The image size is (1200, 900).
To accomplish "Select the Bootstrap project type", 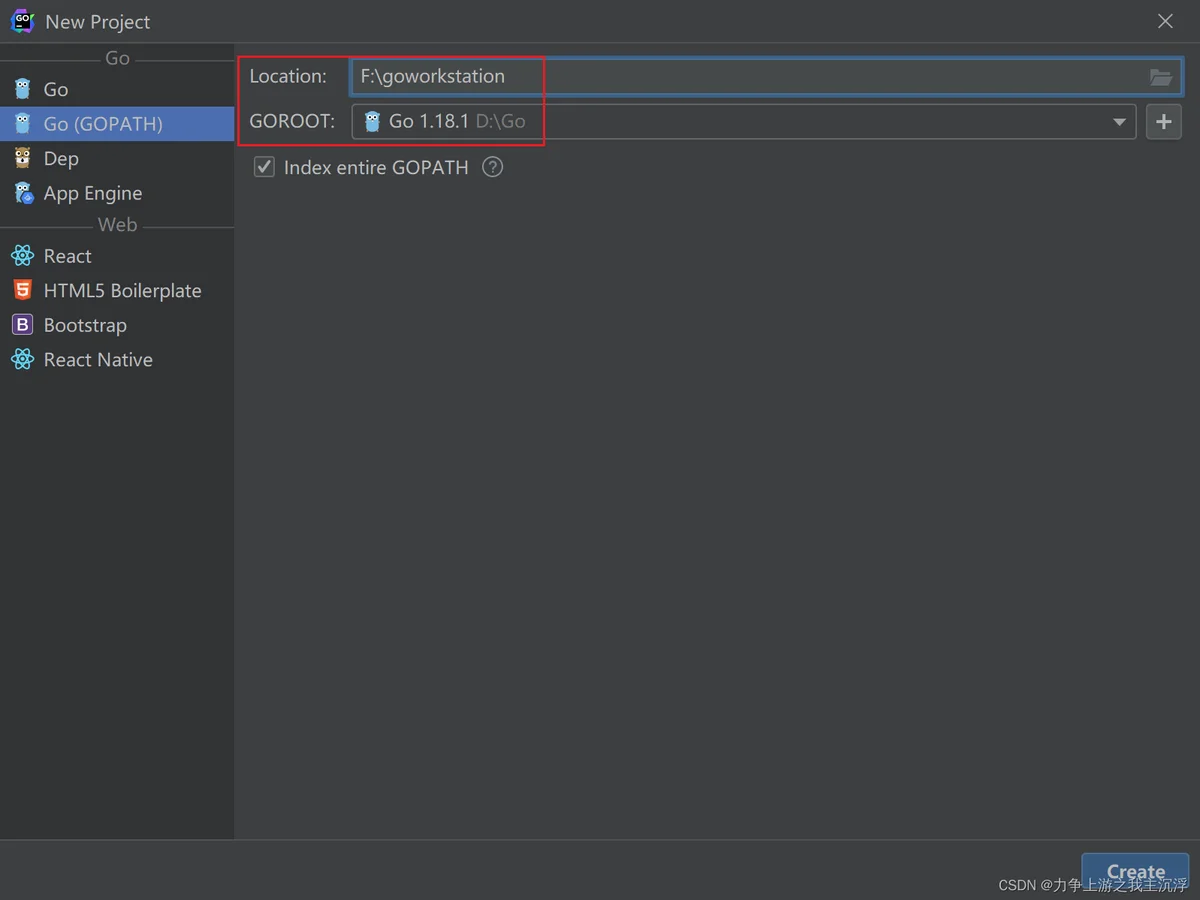I will click(x=117, y=325).
